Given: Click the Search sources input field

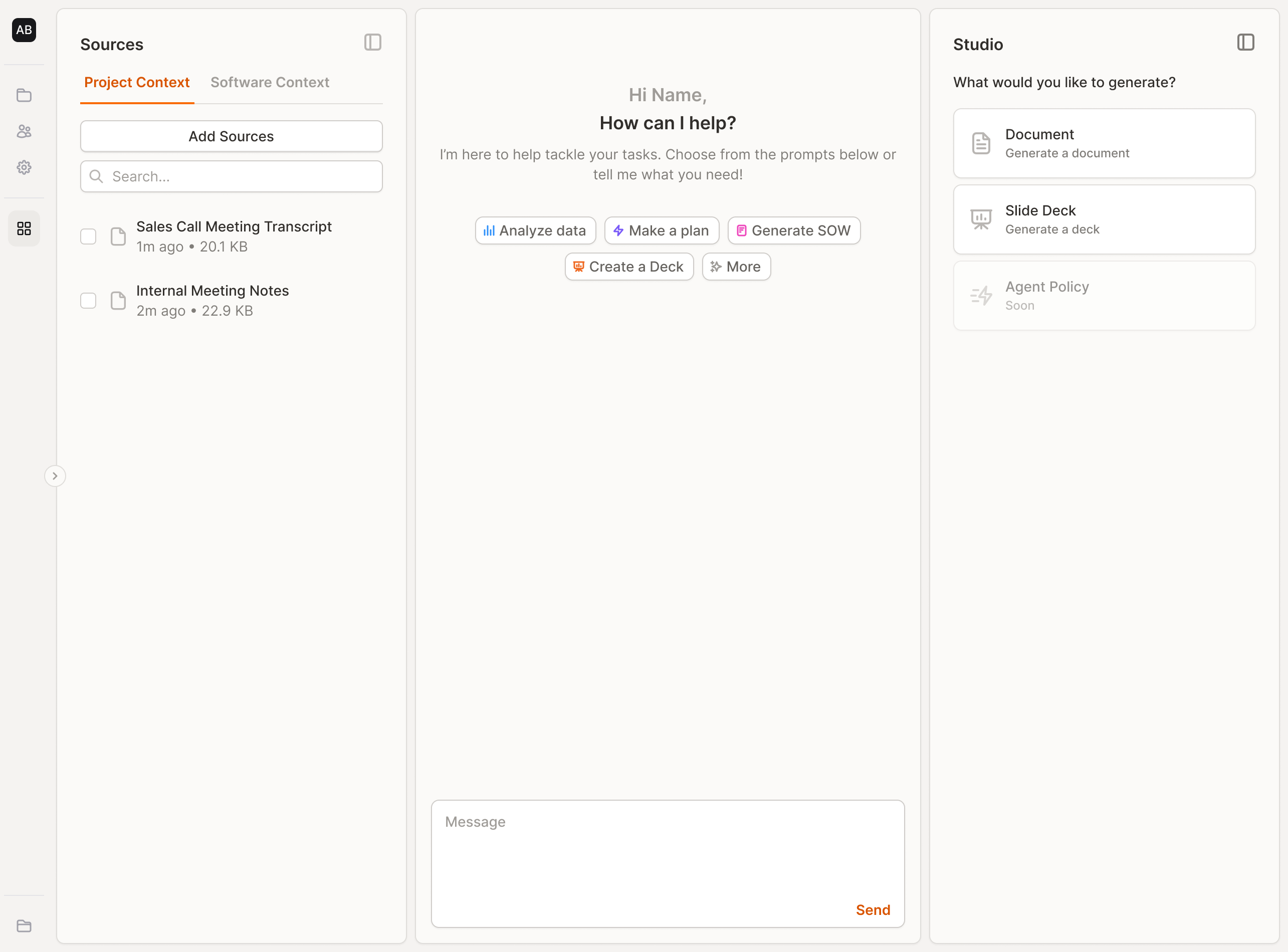Looking at the screenshot, I should [231, 176].
